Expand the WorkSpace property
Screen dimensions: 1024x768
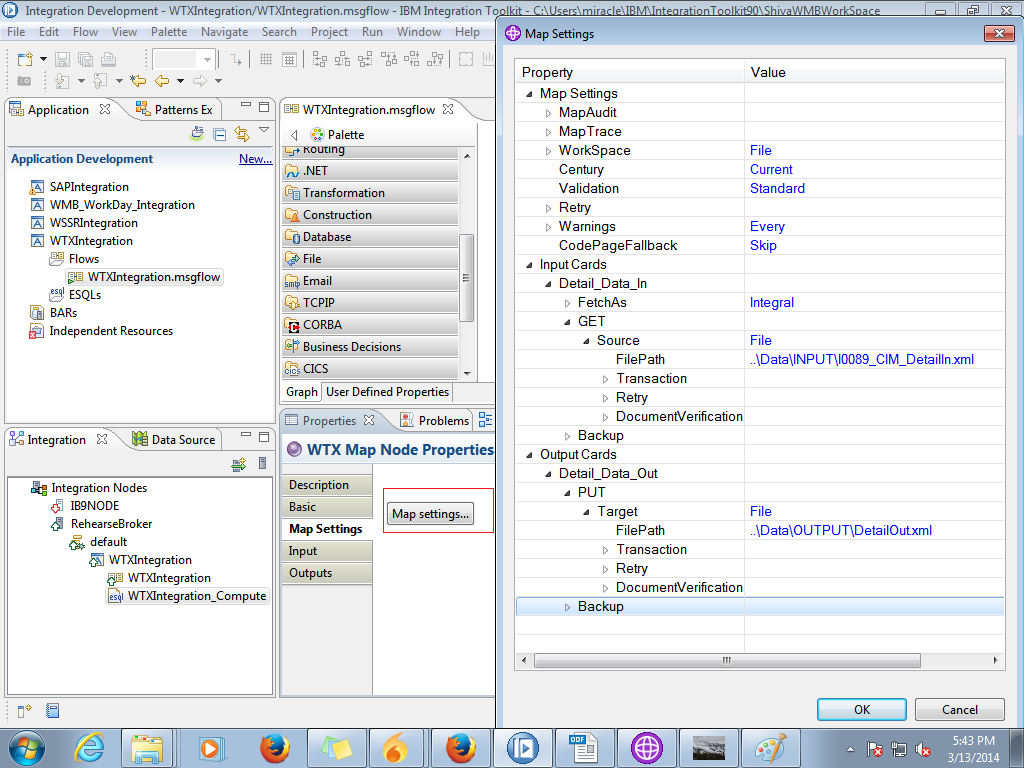[x=549, y=151]
